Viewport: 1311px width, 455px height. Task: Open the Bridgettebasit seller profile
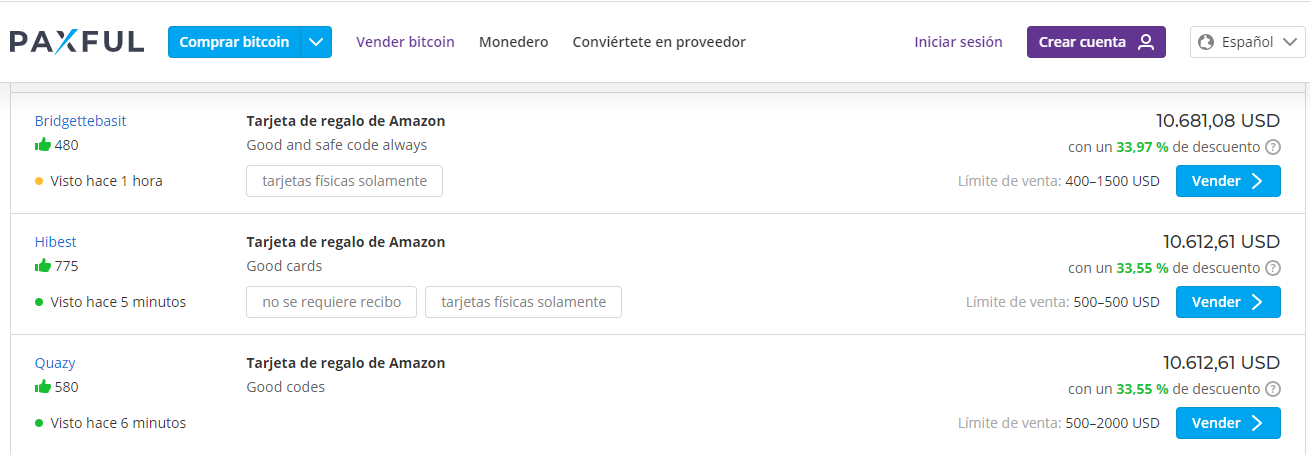click(80, 121)
